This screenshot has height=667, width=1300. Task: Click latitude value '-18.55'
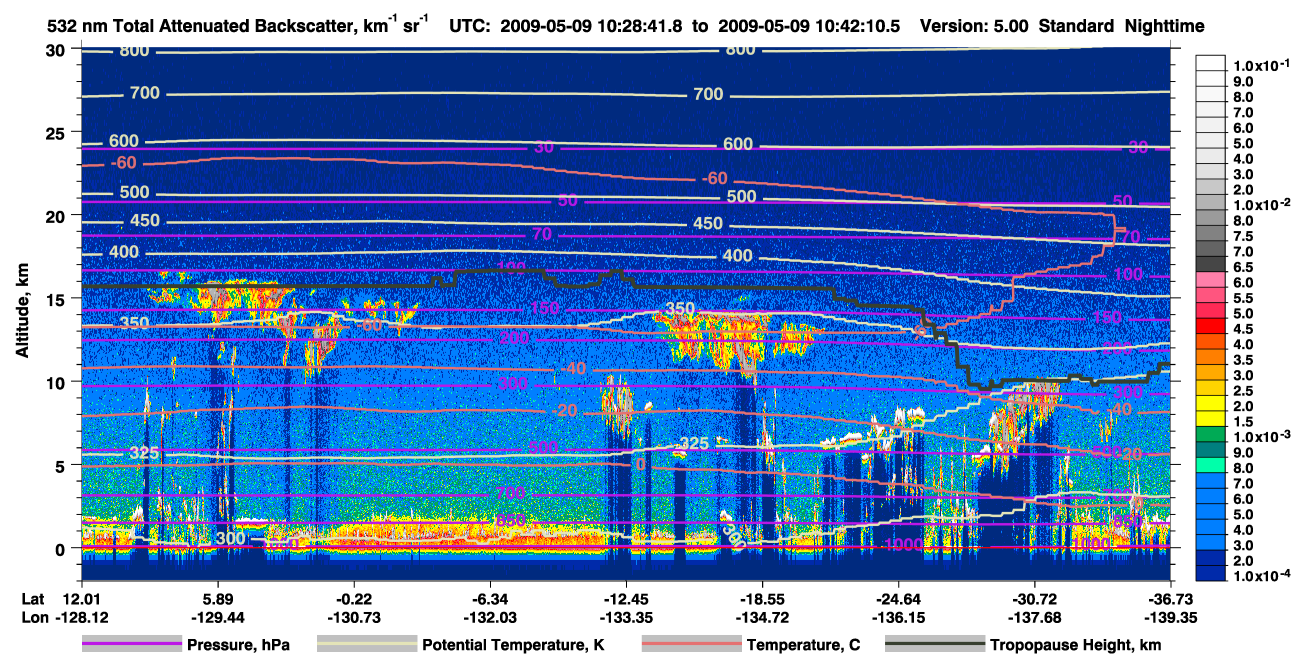click(x=763, y=598)
